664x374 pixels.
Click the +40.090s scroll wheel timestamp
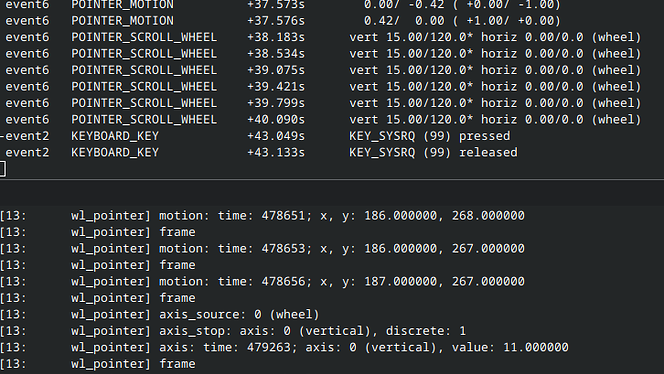coord(276,119)
